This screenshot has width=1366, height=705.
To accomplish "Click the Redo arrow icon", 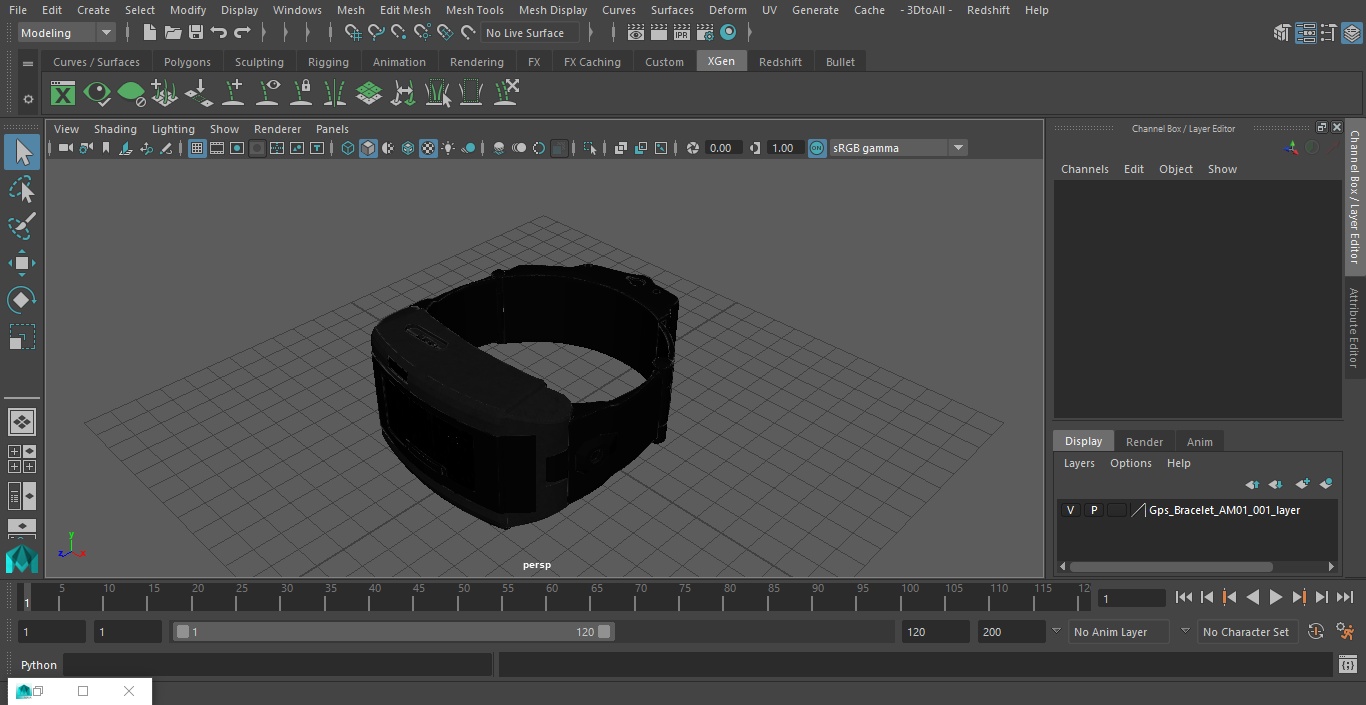I will [x=242, y=33].
